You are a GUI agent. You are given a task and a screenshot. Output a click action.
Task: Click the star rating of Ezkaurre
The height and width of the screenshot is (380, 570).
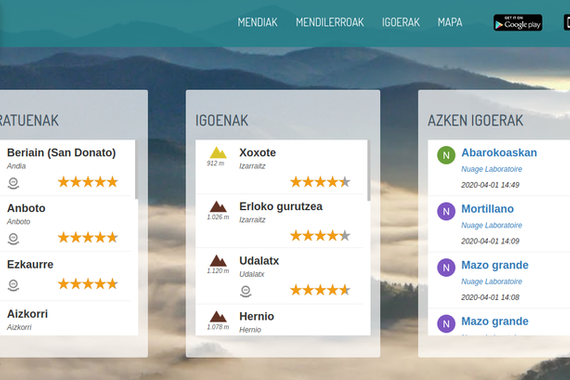point(88,284)
